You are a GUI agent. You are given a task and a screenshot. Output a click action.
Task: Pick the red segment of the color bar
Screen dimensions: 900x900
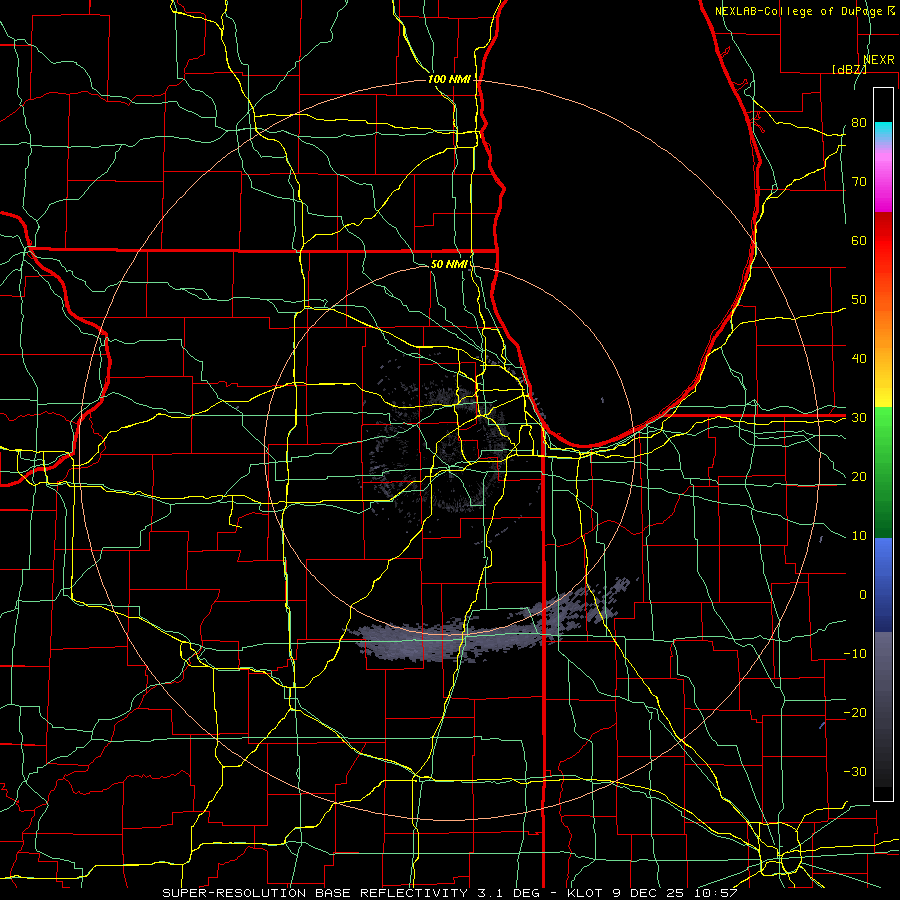pos(883,241)
